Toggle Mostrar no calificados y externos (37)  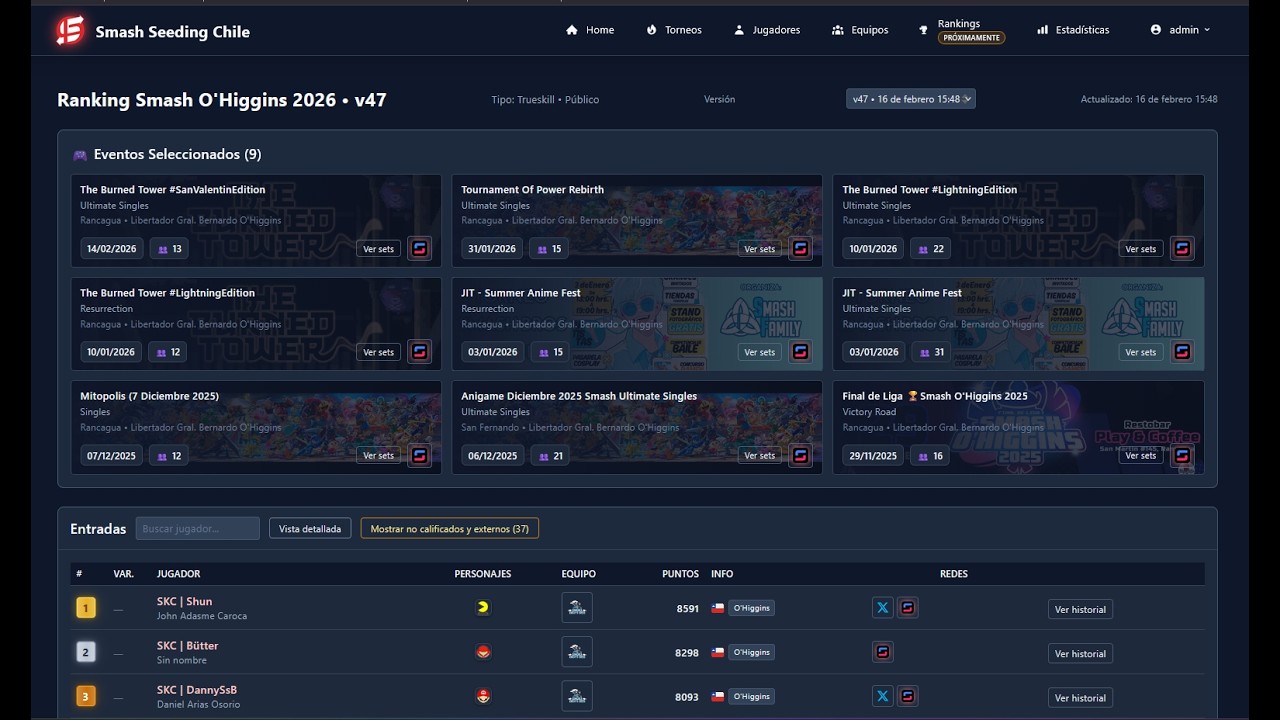(x=450, y=528)
